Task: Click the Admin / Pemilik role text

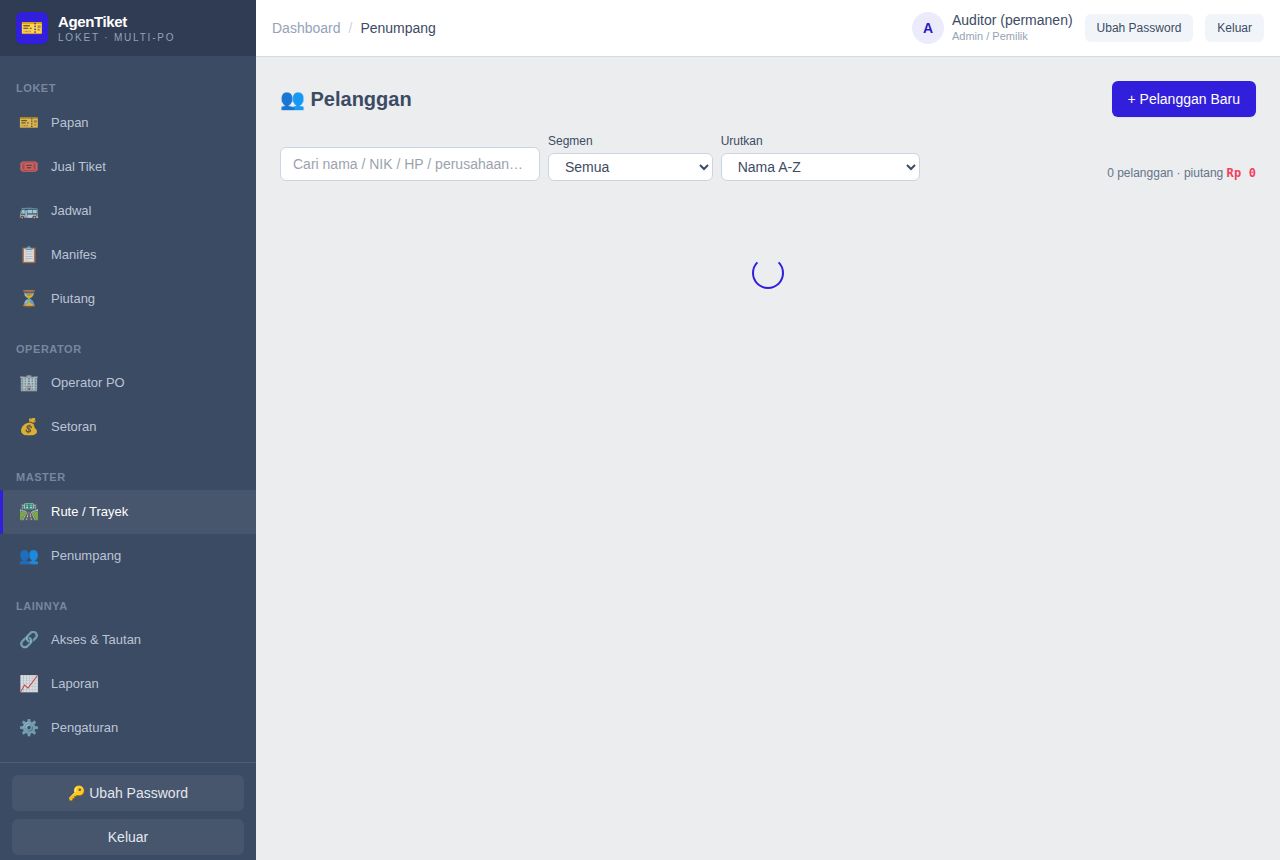Action: (990, 36)
